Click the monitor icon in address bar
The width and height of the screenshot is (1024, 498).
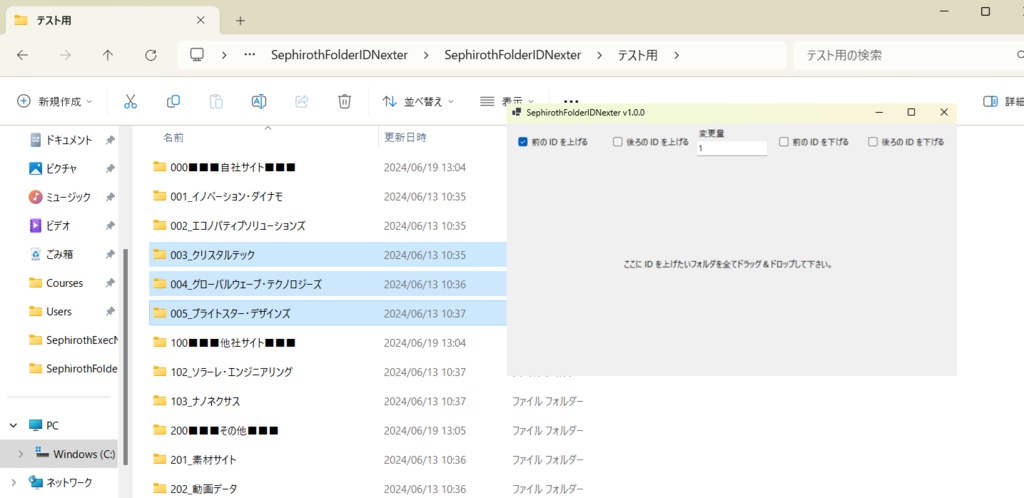click(x=197, y=55)
